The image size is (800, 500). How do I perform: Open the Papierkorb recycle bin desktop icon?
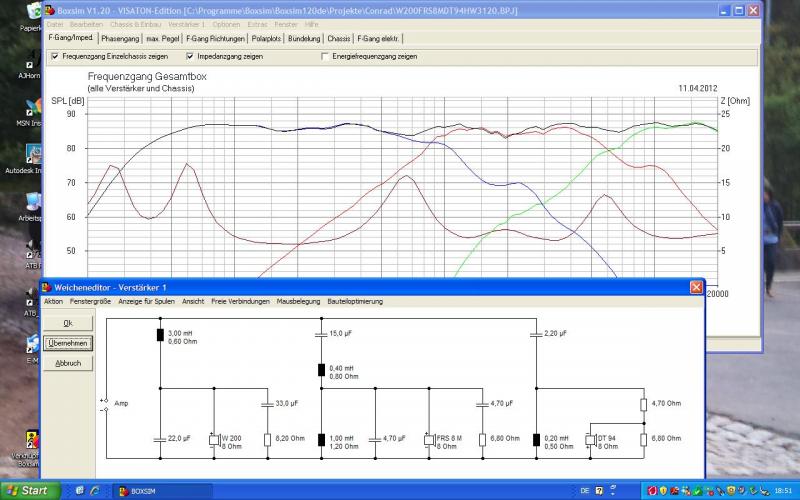coord(28,14)
